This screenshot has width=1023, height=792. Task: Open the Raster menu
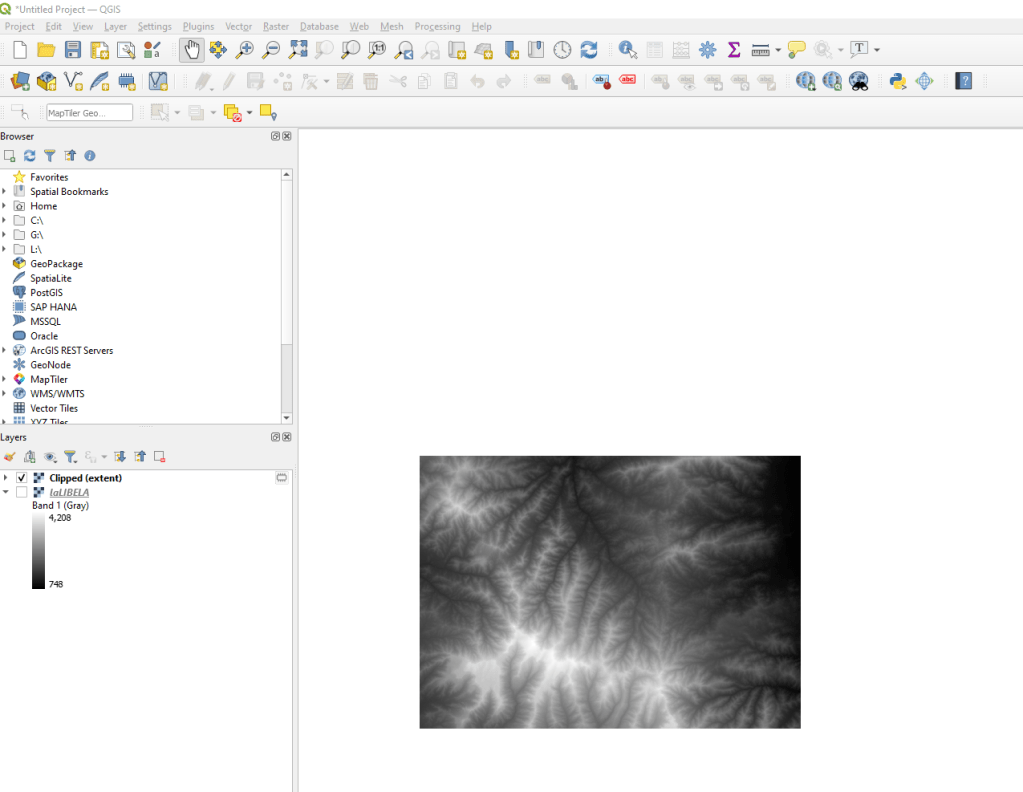275,26
